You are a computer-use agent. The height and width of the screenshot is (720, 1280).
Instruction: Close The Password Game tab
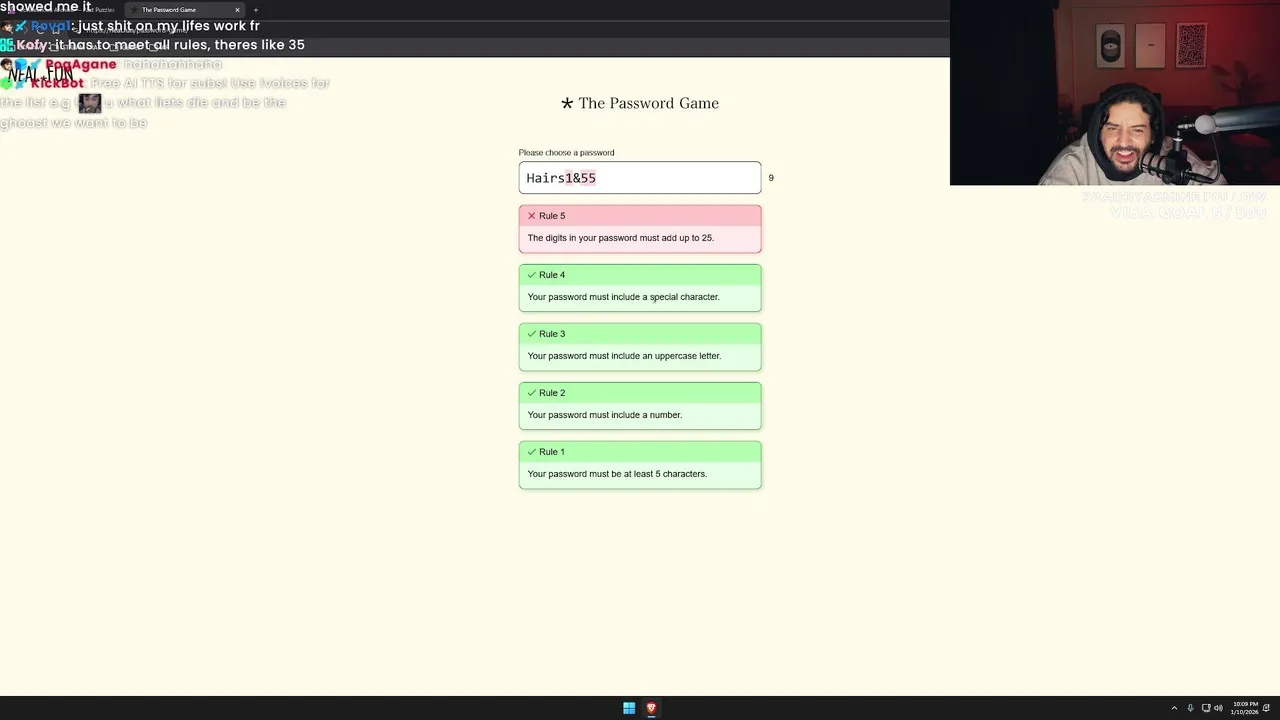click(237, 10)
